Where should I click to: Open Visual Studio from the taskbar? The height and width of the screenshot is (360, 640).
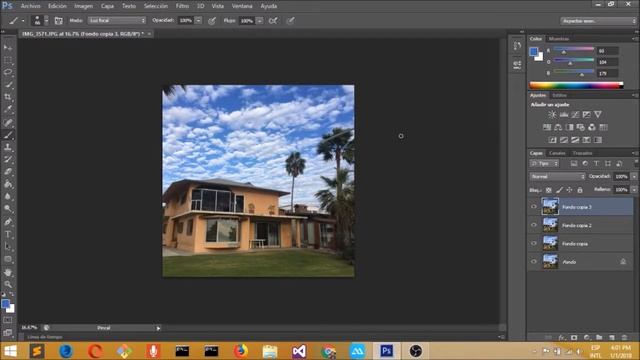pyautogui.click(x=299, y=351)
